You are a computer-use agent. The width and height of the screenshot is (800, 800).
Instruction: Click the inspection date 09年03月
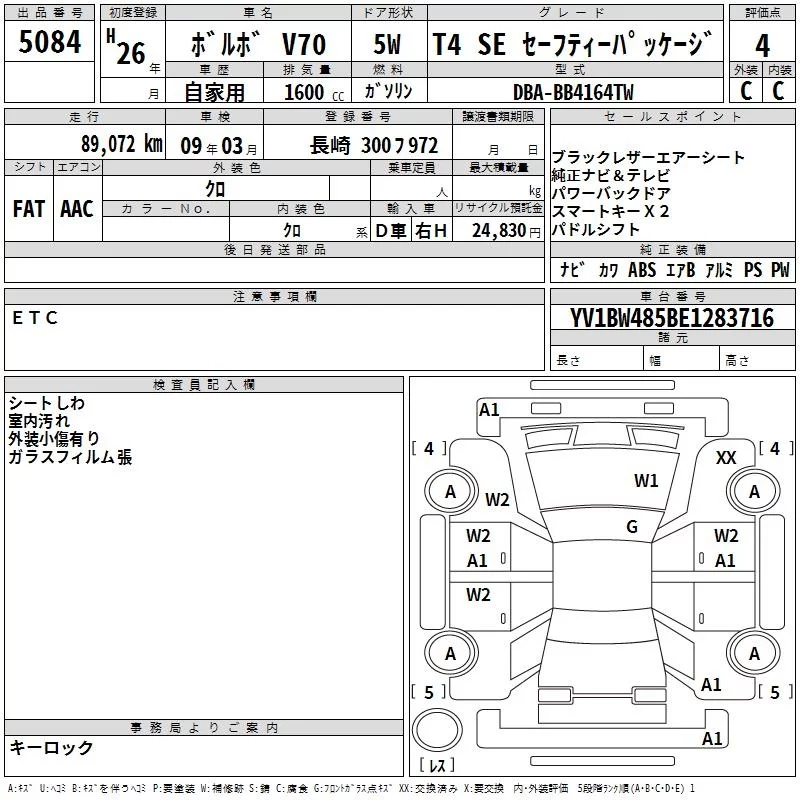click(219, 146)
